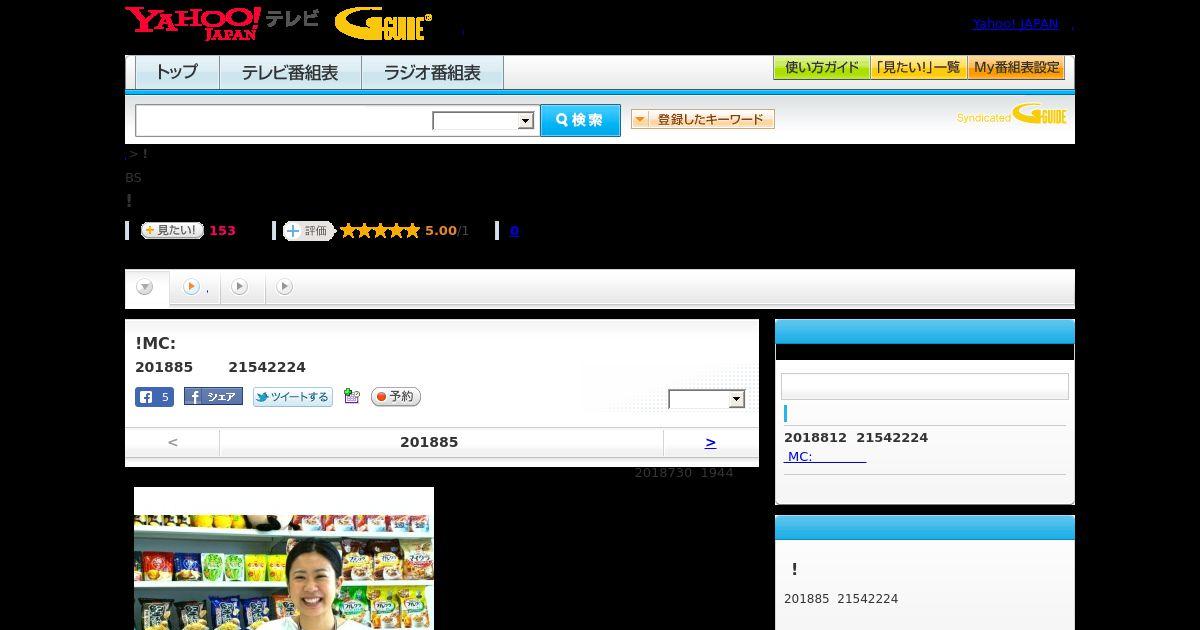Expand the dropdown inside the search bar

tap(483, 121)
